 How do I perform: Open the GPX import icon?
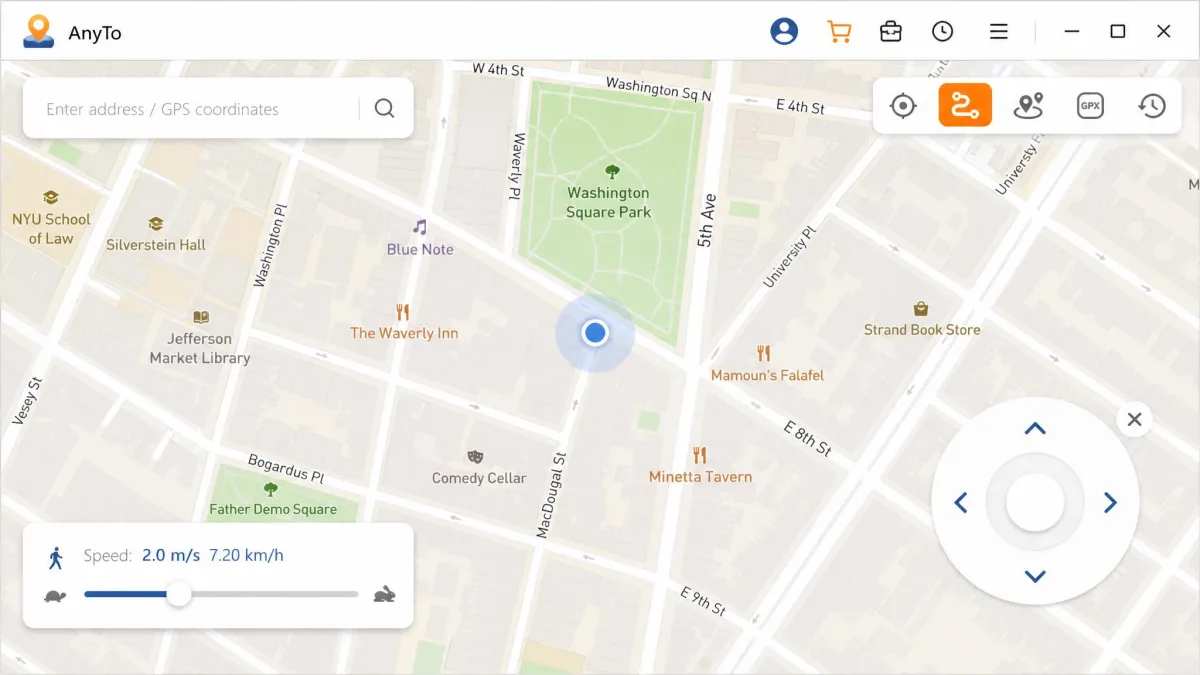(1090, 106)
